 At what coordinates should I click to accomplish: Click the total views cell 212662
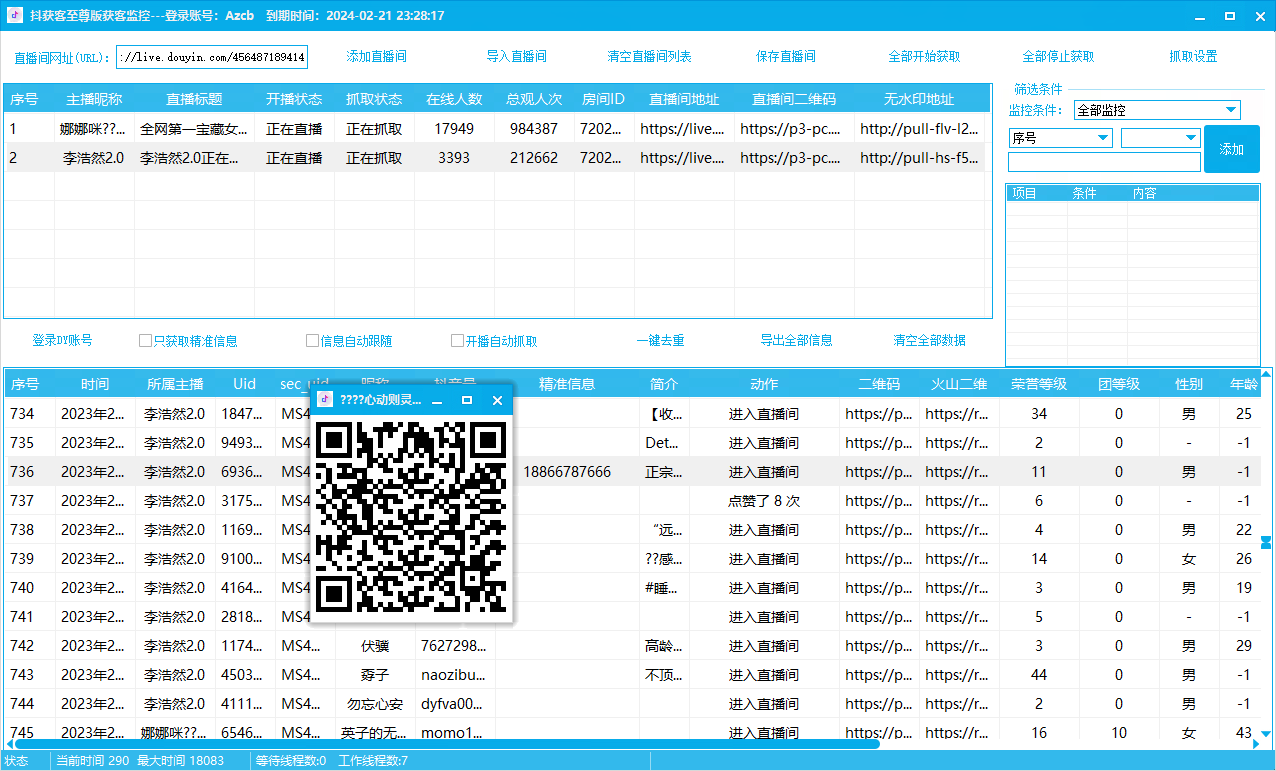[534, 158]
